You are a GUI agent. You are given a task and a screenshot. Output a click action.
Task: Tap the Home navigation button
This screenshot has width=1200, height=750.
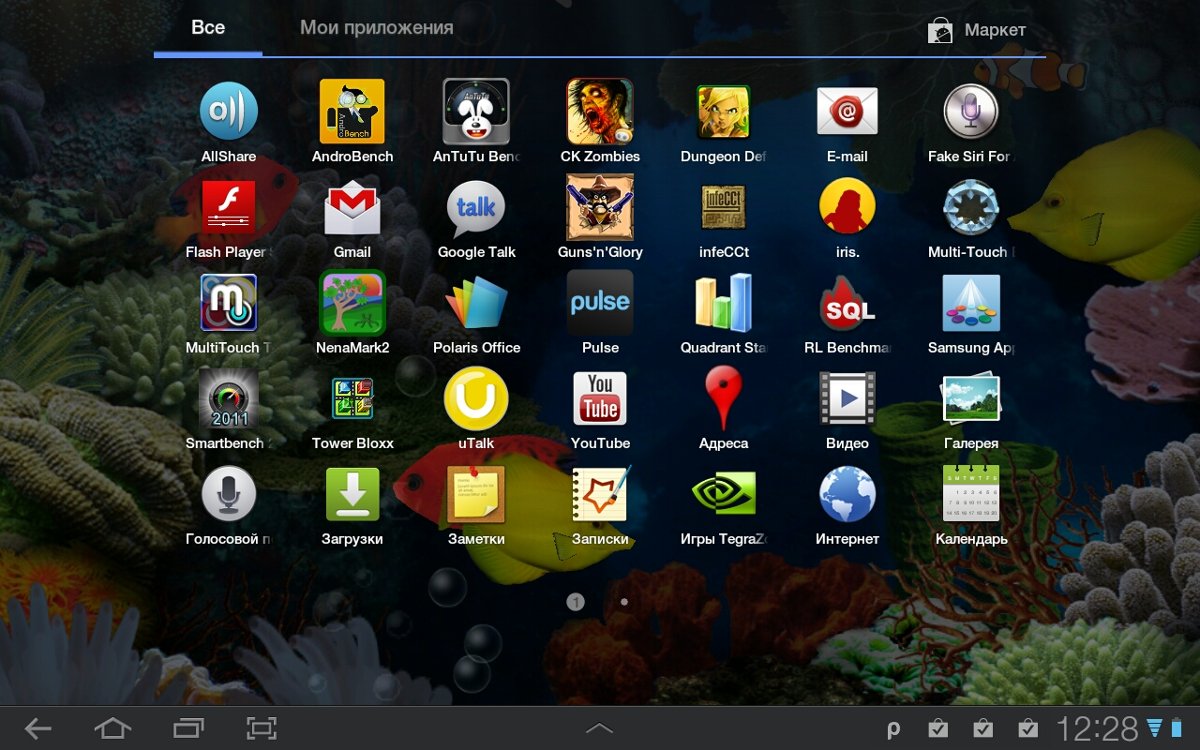[x=112, y=729]
